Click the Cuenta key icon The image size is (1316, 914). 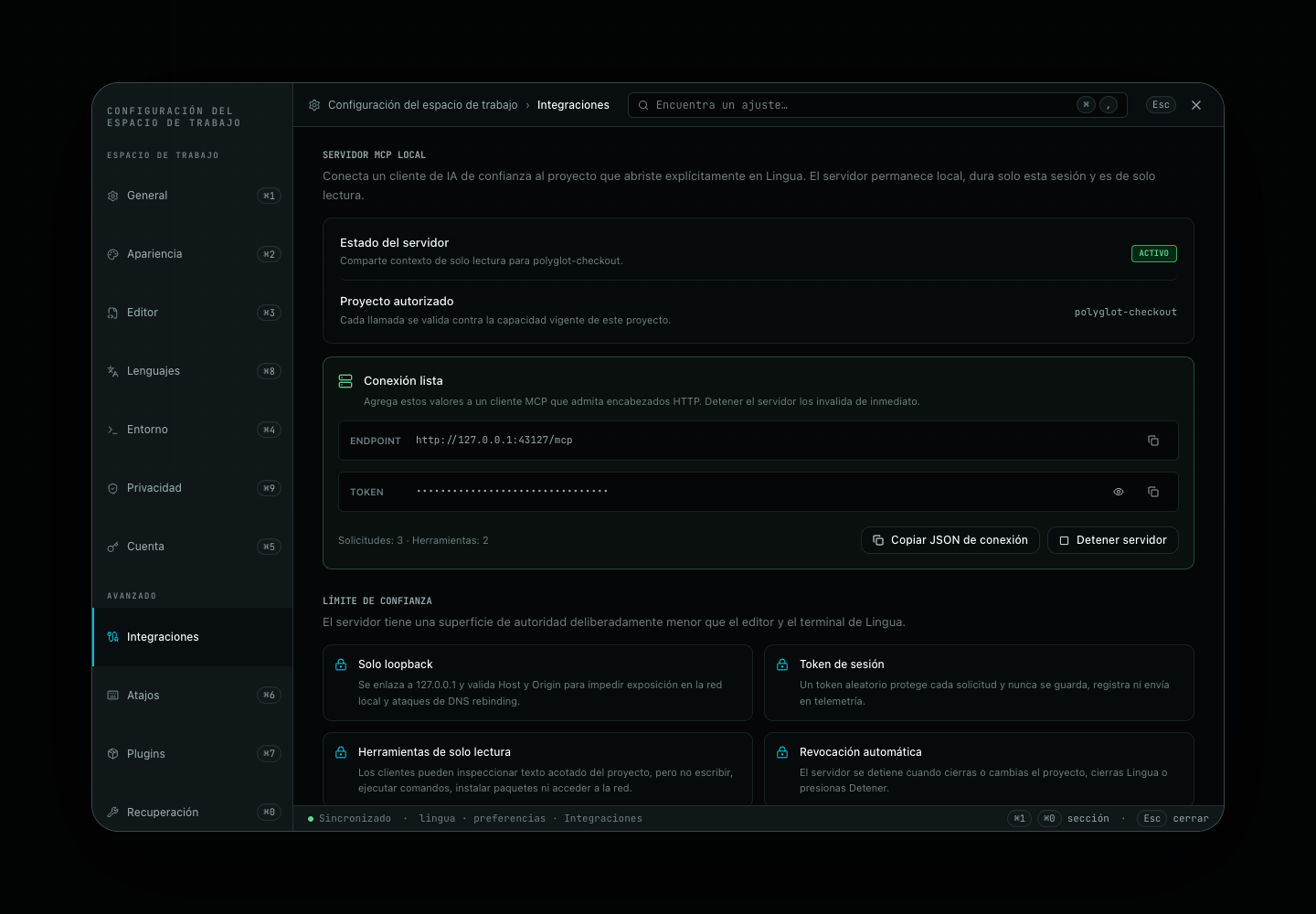click(x=112, y=547)
